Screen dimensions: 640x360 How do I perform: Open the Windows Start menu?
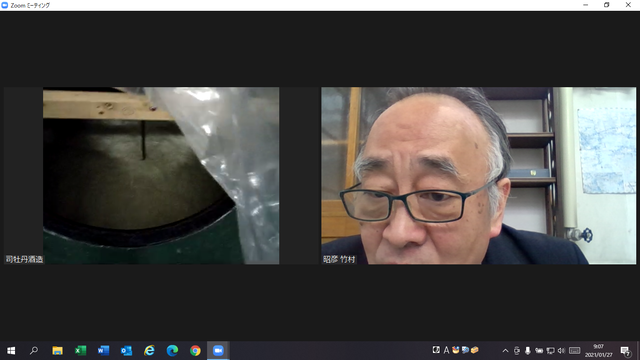11,351
